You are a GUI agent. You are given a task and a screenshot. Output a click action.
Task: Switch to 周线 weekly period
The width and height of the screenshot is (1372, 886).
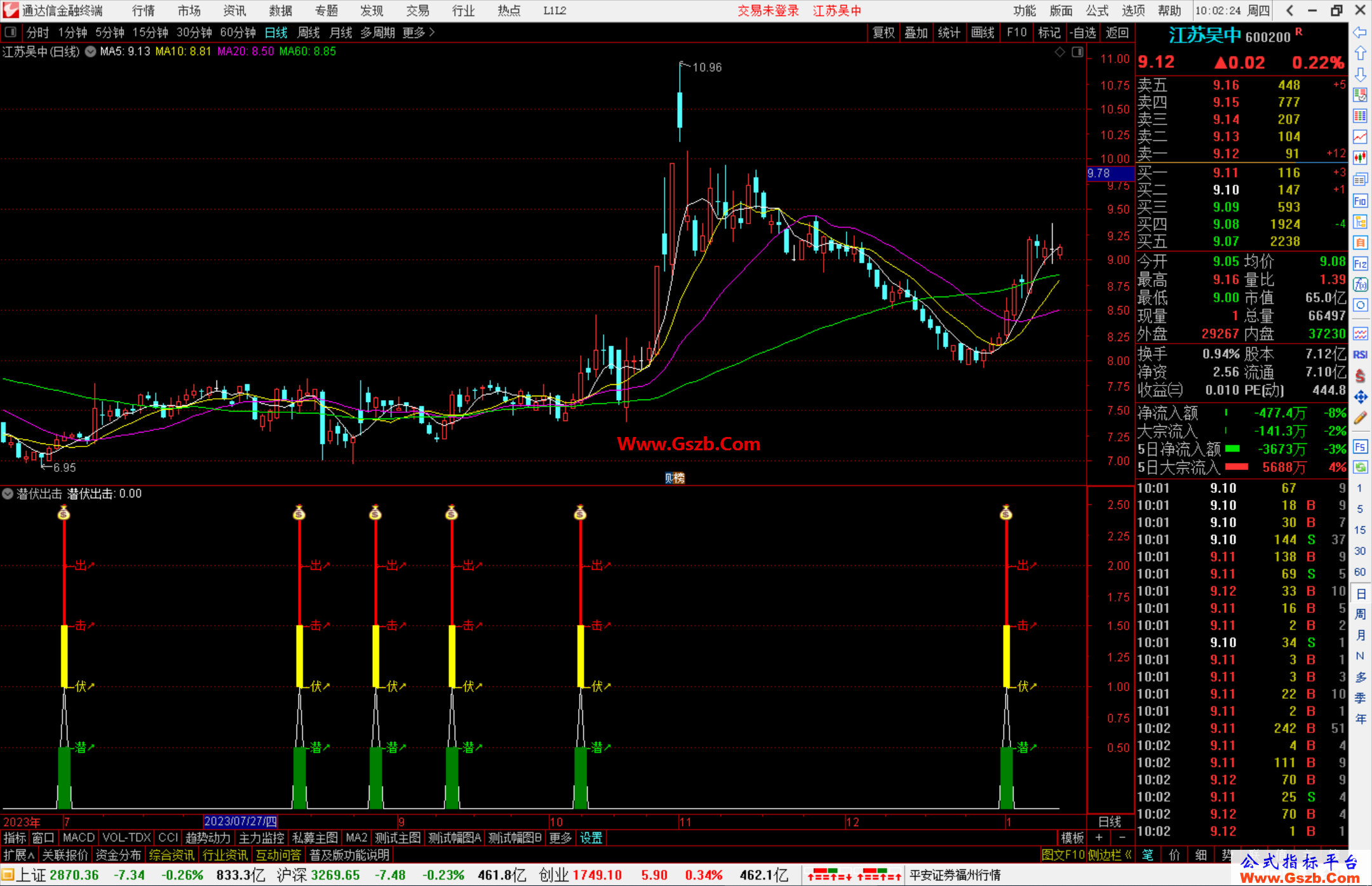pyautogui.click(x=309, y=32)
